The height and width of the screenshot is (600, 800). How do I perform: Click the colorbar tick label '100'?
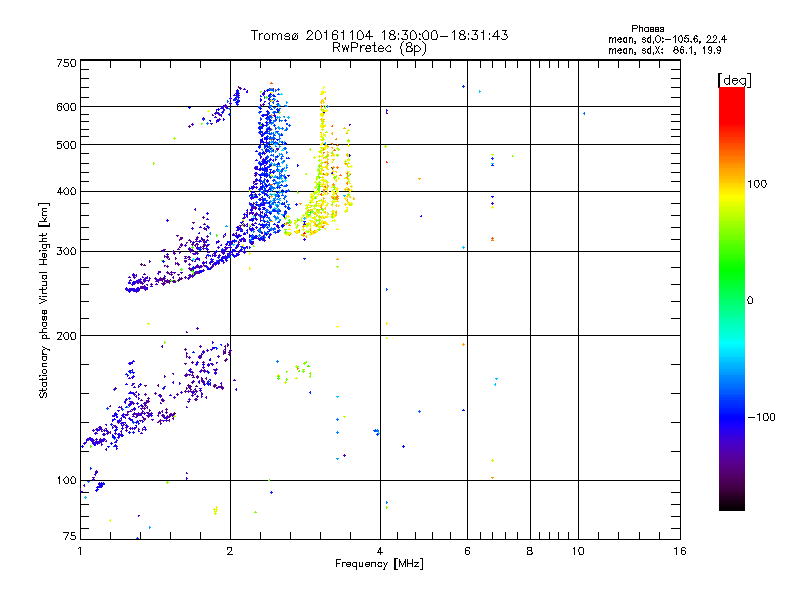tap(757, 184)
